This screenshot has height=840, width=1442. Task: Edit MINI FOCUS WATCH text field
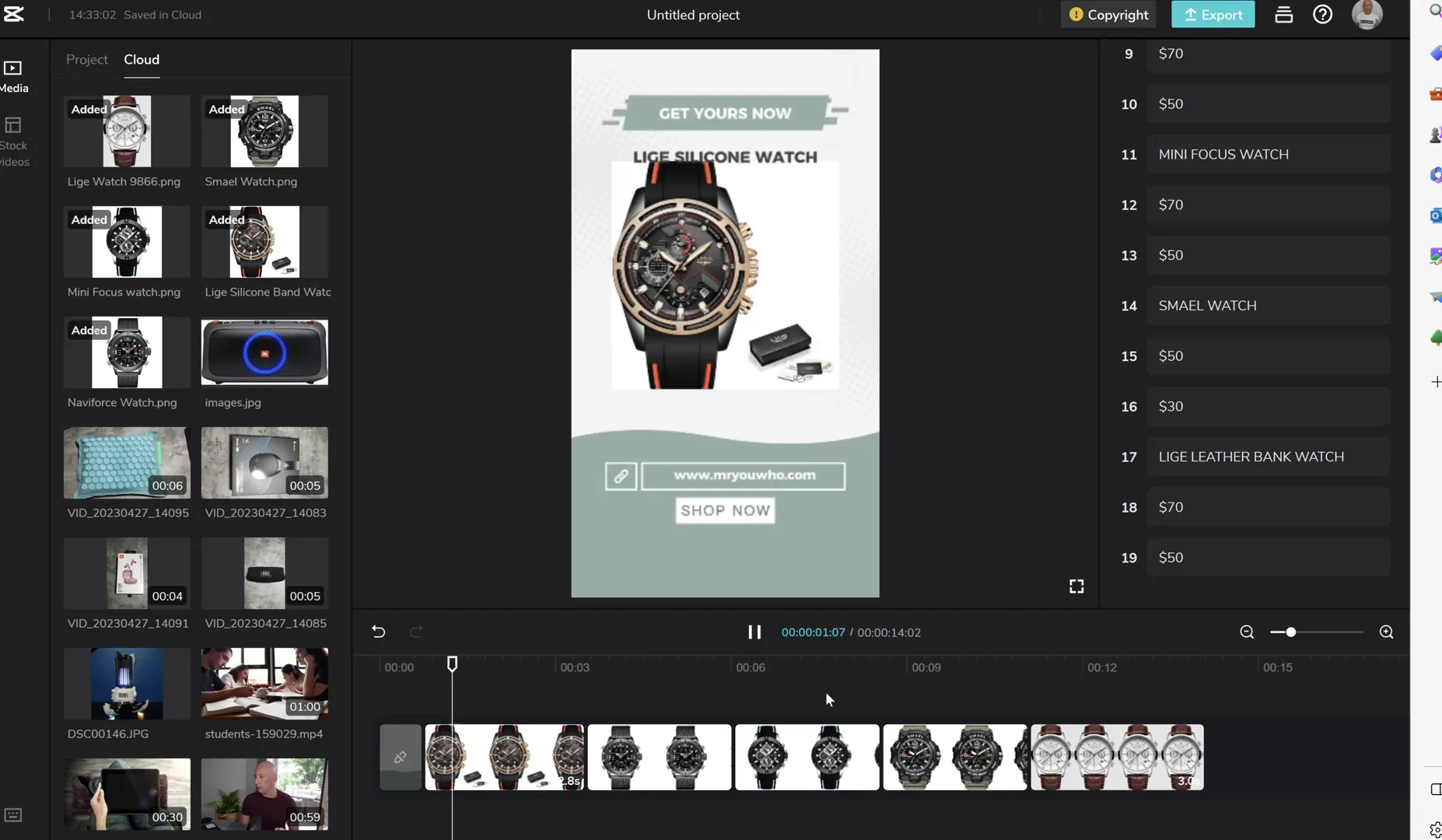coord(1268,155)
